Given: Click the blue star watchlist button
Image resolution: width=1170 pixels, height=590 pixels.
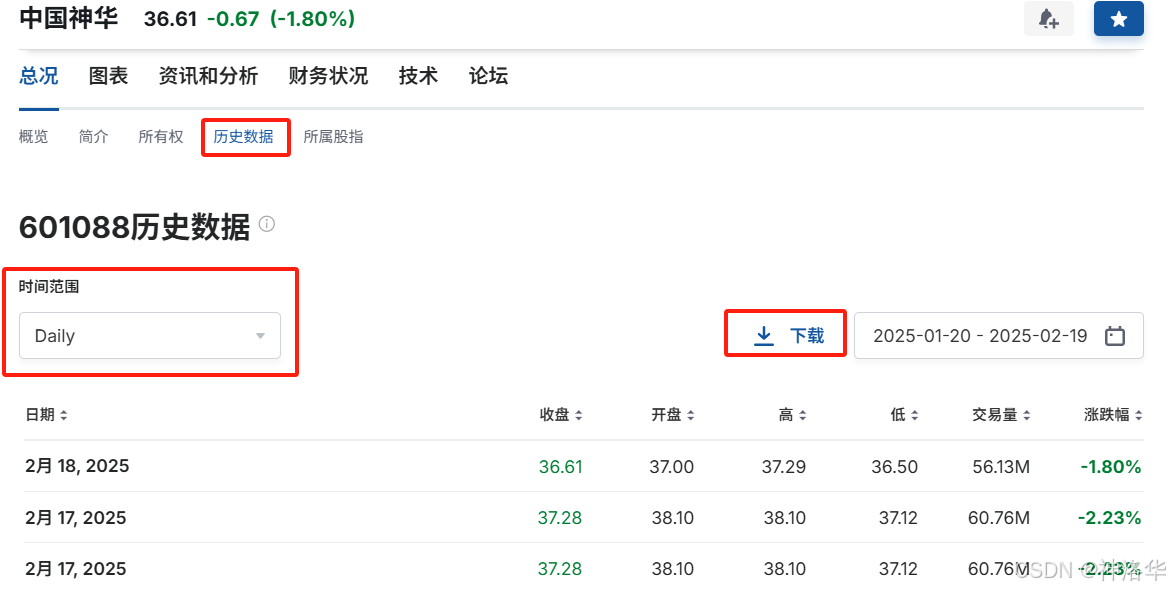Looking at the screenshot, I should [x=1119, y=19].
